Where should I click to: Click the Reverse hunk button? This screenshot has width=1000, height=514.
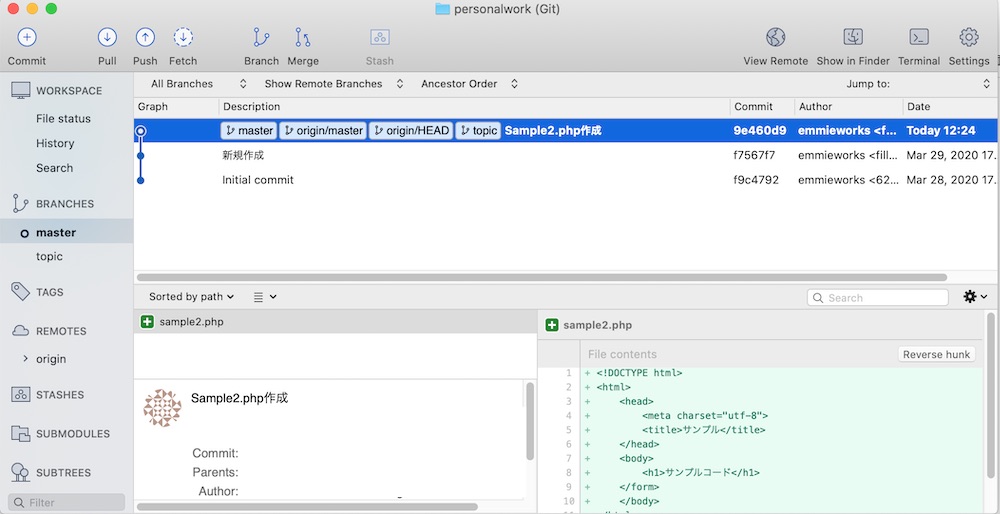pyautogui.click(x=936, y=355)
